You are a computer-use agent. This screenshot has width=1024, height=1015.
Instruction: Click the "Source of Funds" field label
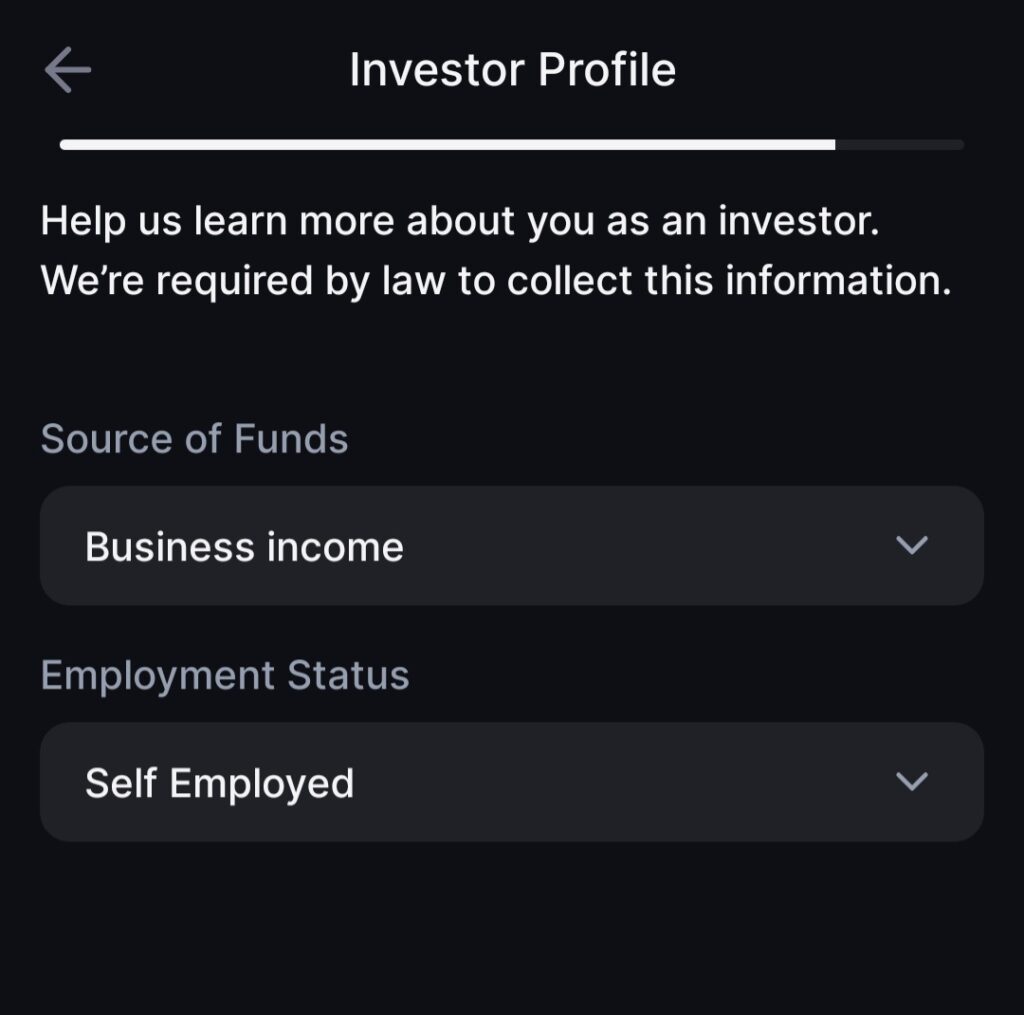coord(194,439)
